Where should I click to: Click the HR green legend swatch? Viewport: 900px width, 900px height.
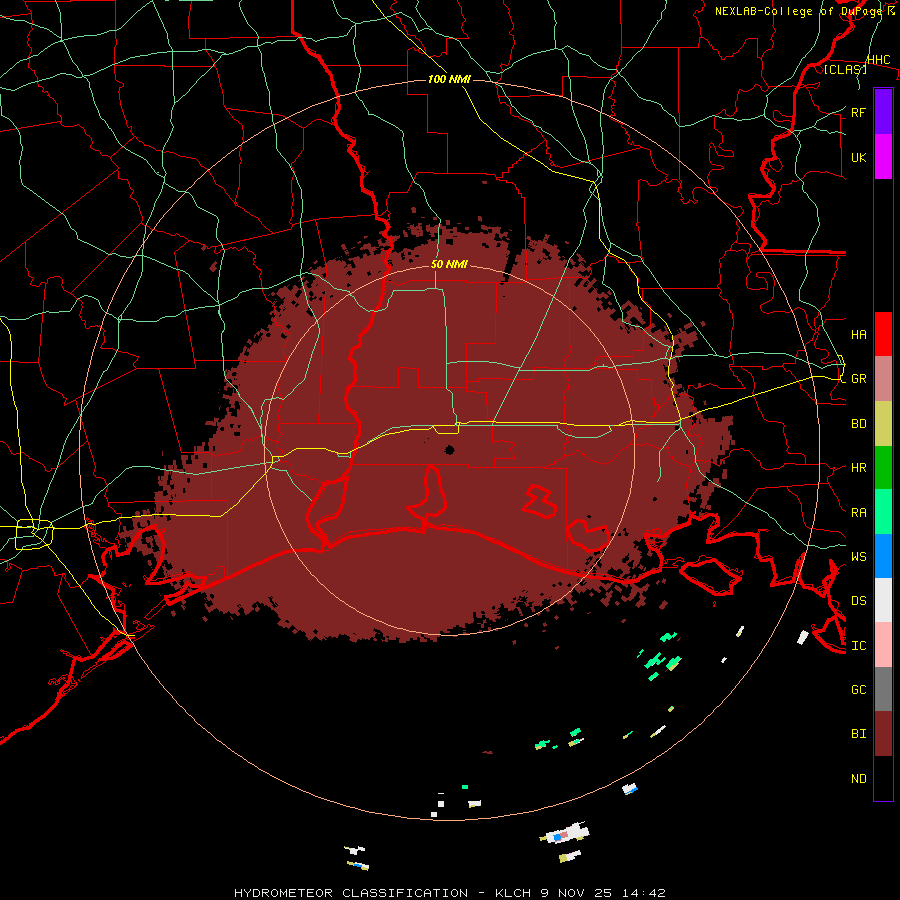click(883, 468)
